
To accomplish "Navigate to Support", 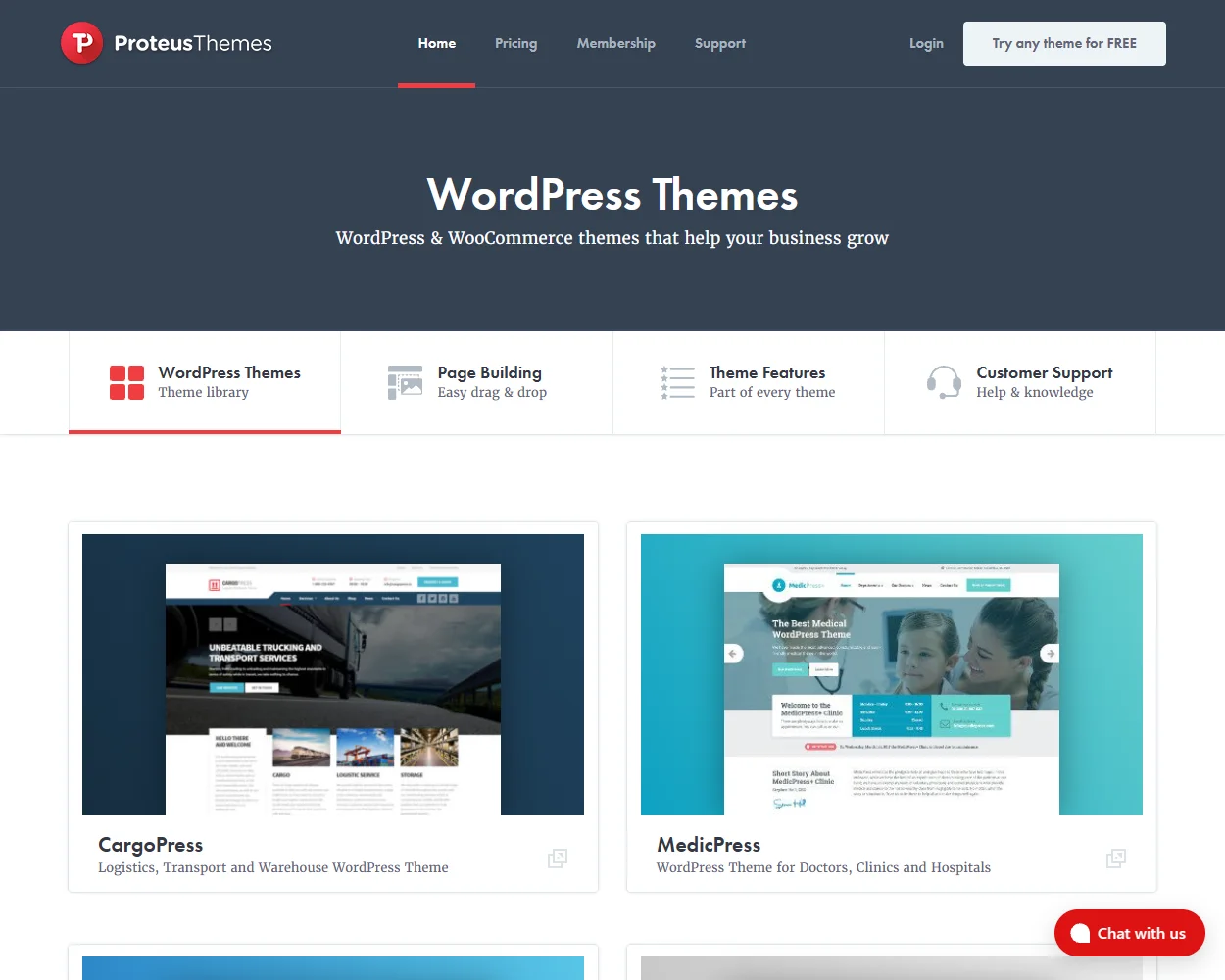I will click(x=720, y=43).
